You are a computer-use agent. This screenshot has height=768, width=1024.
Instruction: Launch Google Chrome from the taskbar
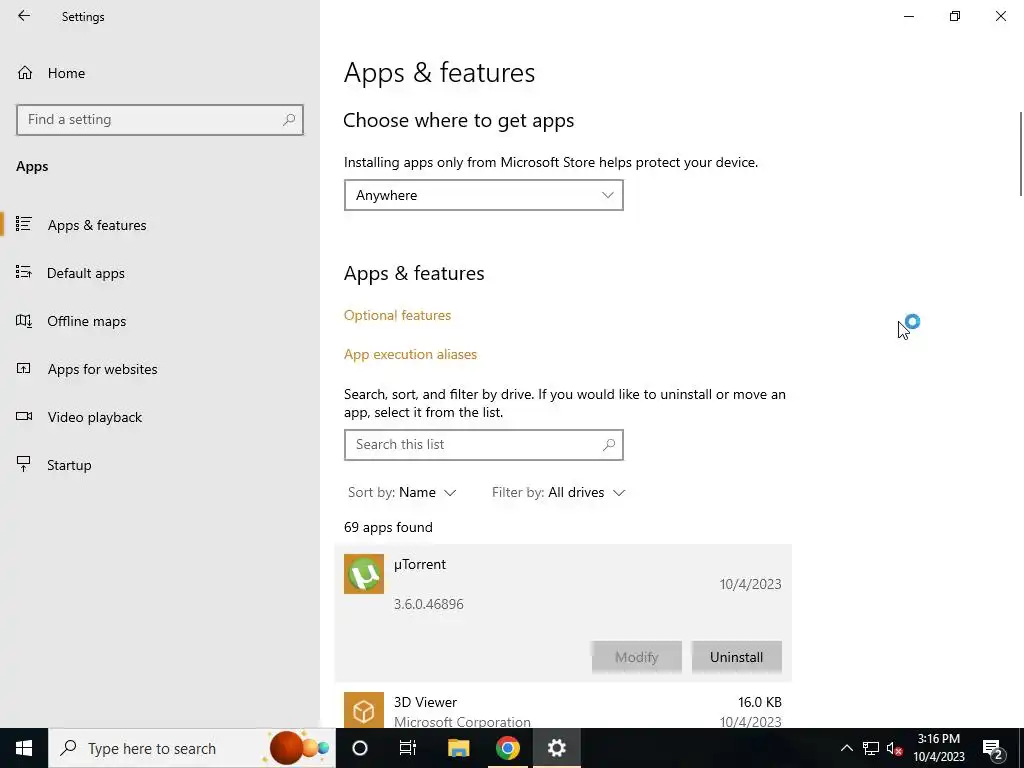click(x=507, y=748)
